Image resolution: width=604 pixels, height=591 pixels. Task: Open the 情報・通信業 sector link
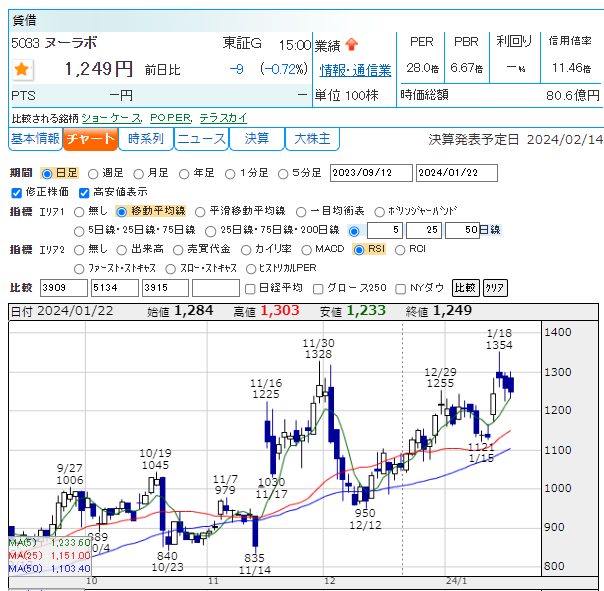(355, 70)
